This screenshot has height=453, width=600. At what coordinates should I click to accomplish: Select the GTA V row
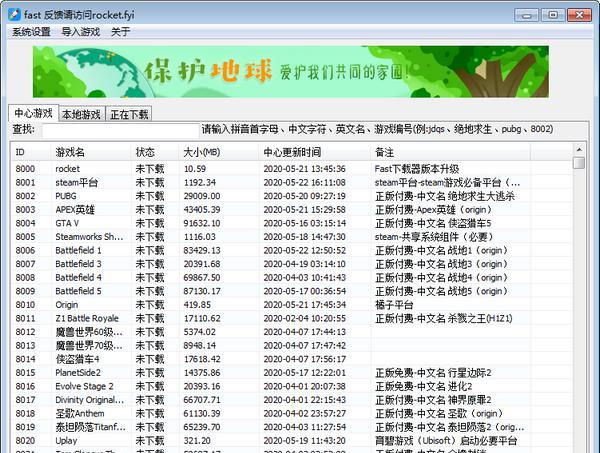pyautogui.click(x=292, y=223)
